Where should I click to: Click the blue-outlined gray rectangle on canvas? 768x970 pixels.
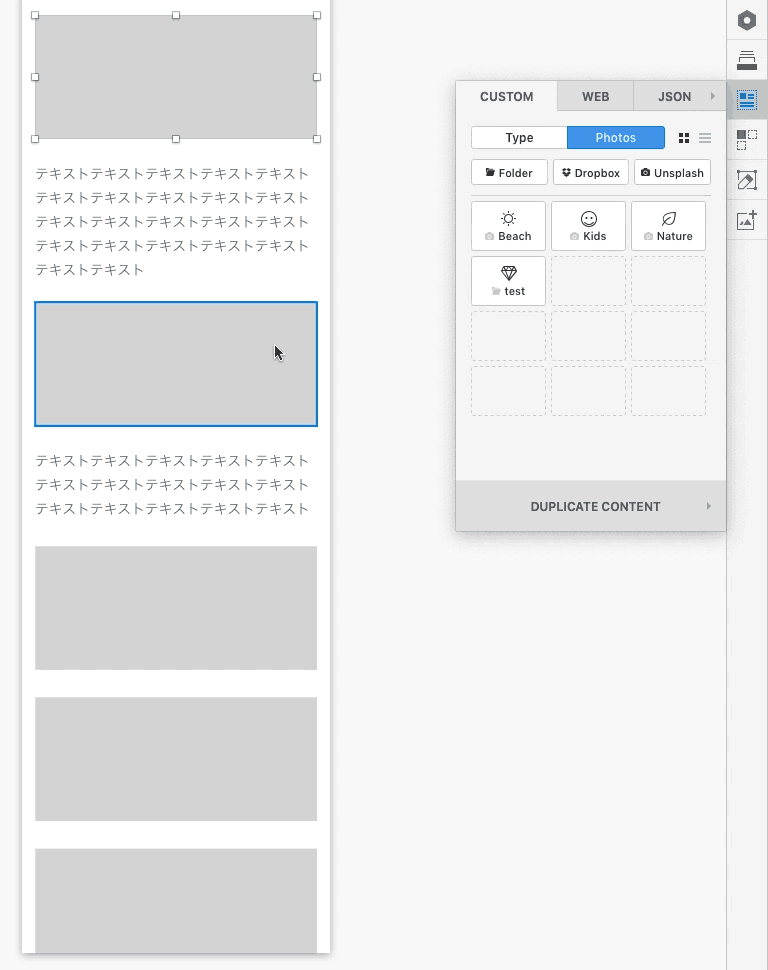click(x=176, y=364)
